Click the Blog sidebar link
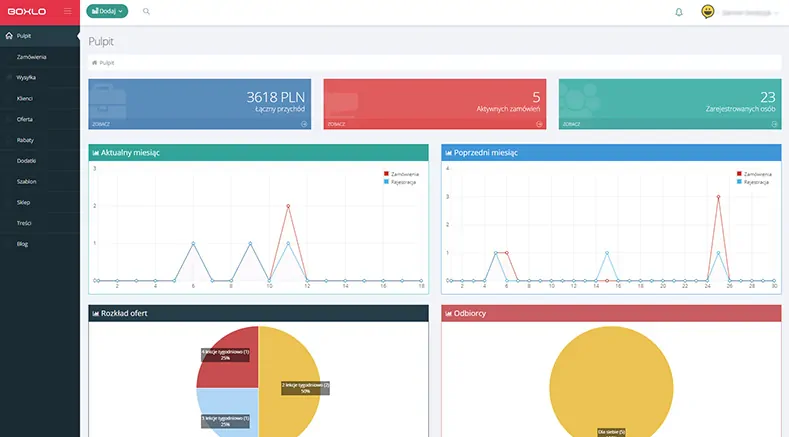This screenshot has height=437, width=789. (22, 244)
